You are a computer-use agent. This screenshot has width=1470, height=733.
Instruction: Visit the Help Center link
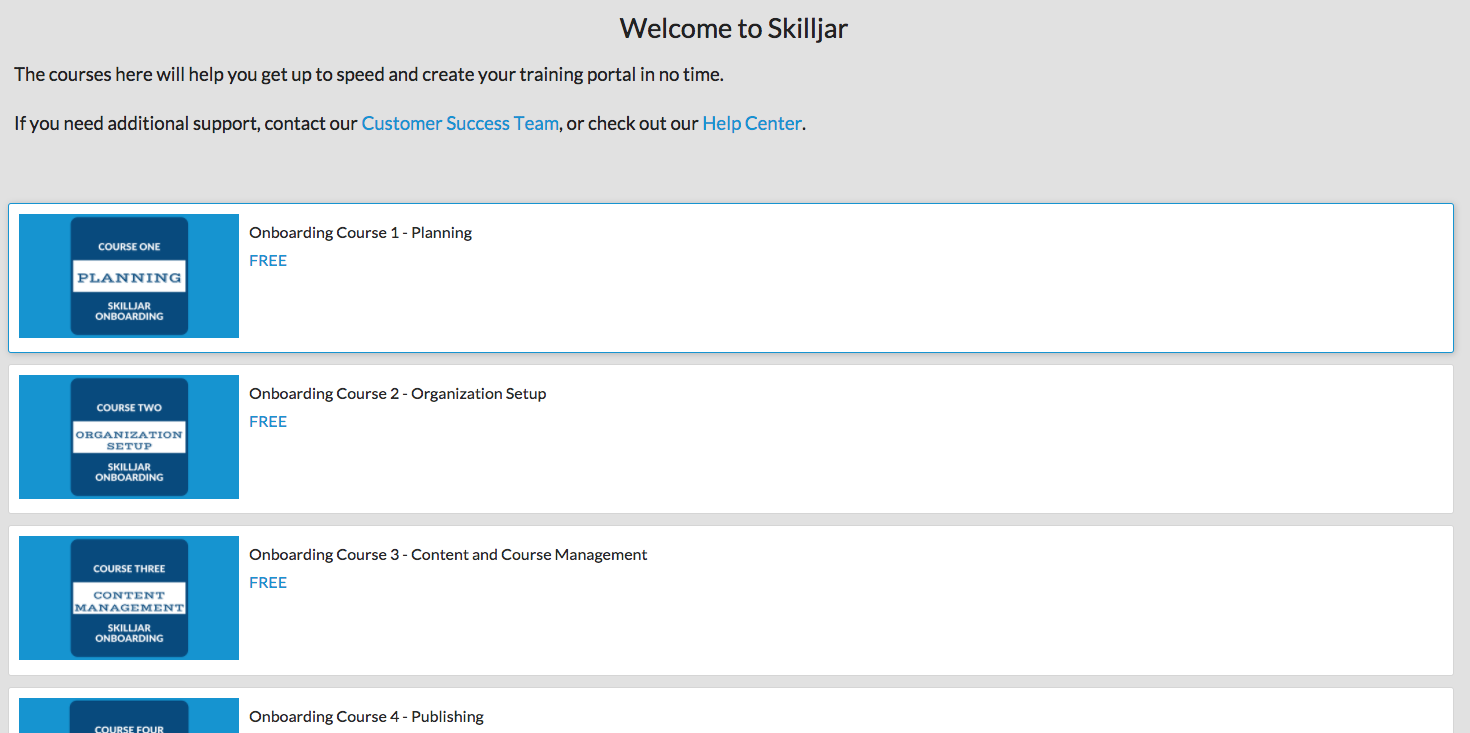(751, 124)
